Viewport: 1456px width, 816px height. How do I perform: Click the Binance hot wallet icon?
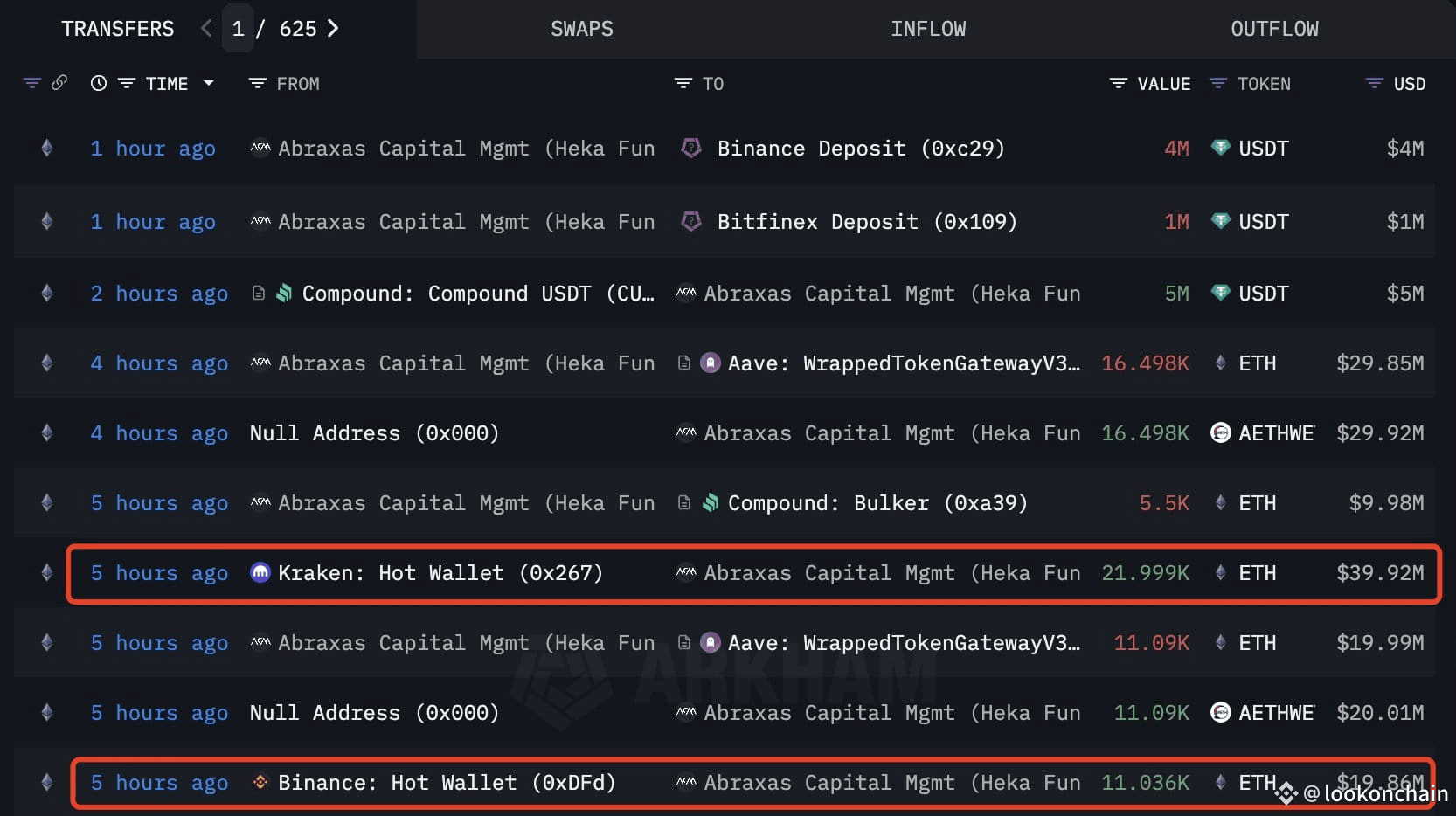click(x=260, y=783)
